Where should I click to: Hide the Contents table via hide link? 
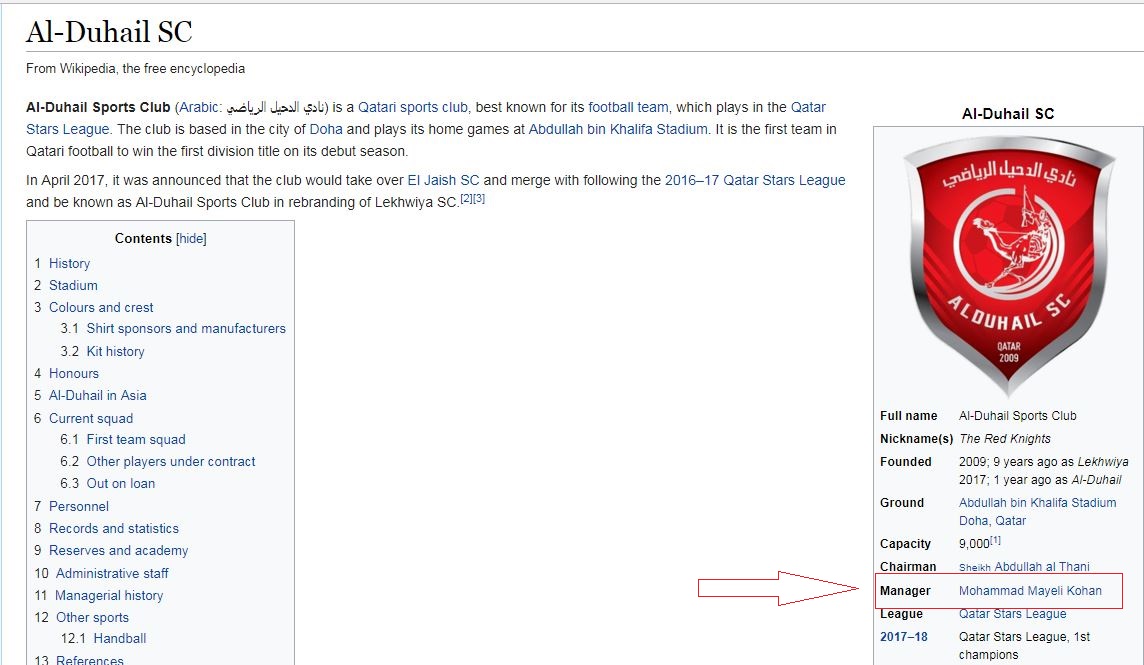click(x=191, y=239)
